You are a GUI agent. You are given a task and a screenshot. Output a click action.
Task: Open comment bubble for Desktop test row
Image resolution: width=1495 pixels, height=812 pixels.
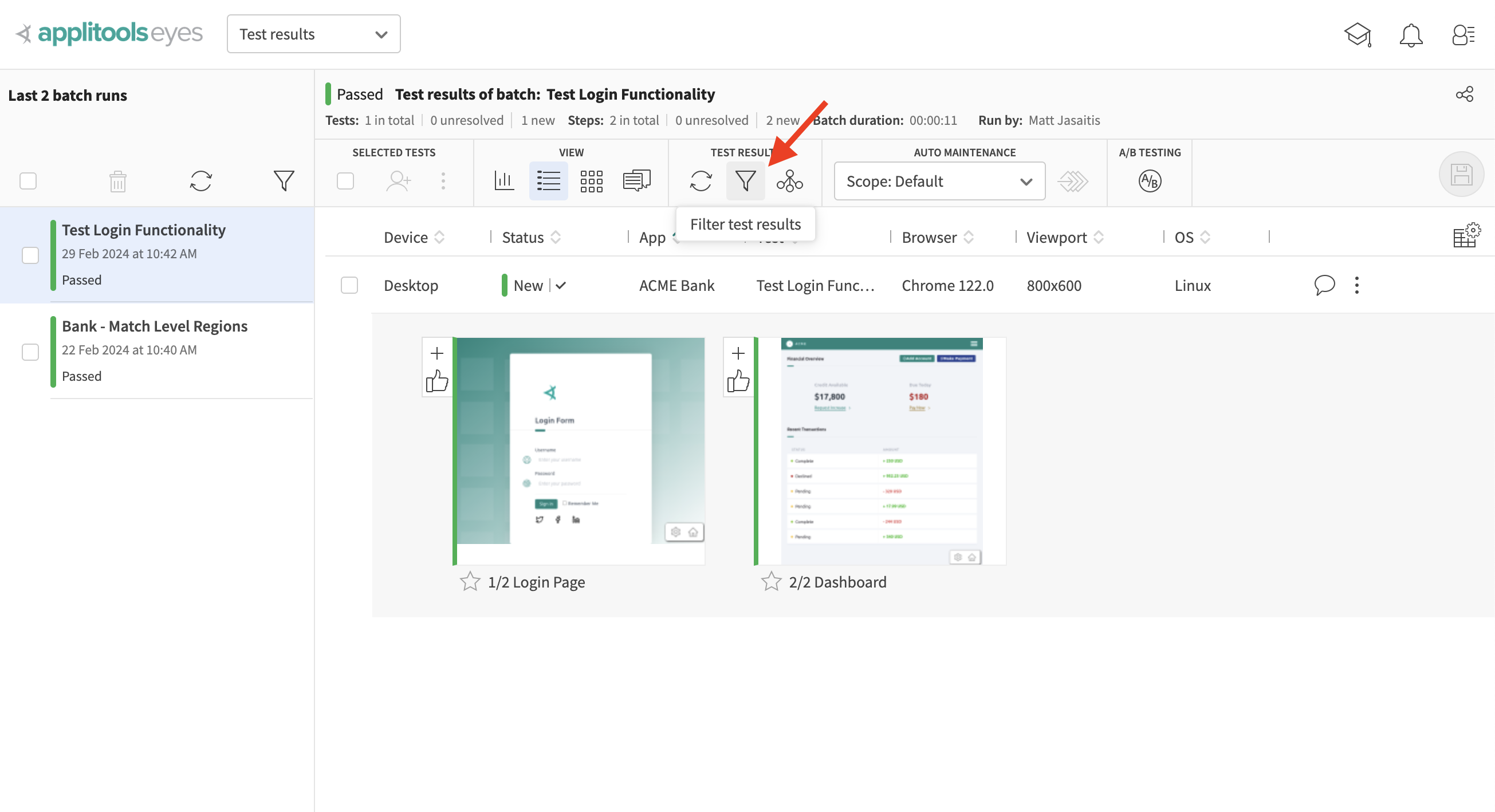(x=1324, y=285)
